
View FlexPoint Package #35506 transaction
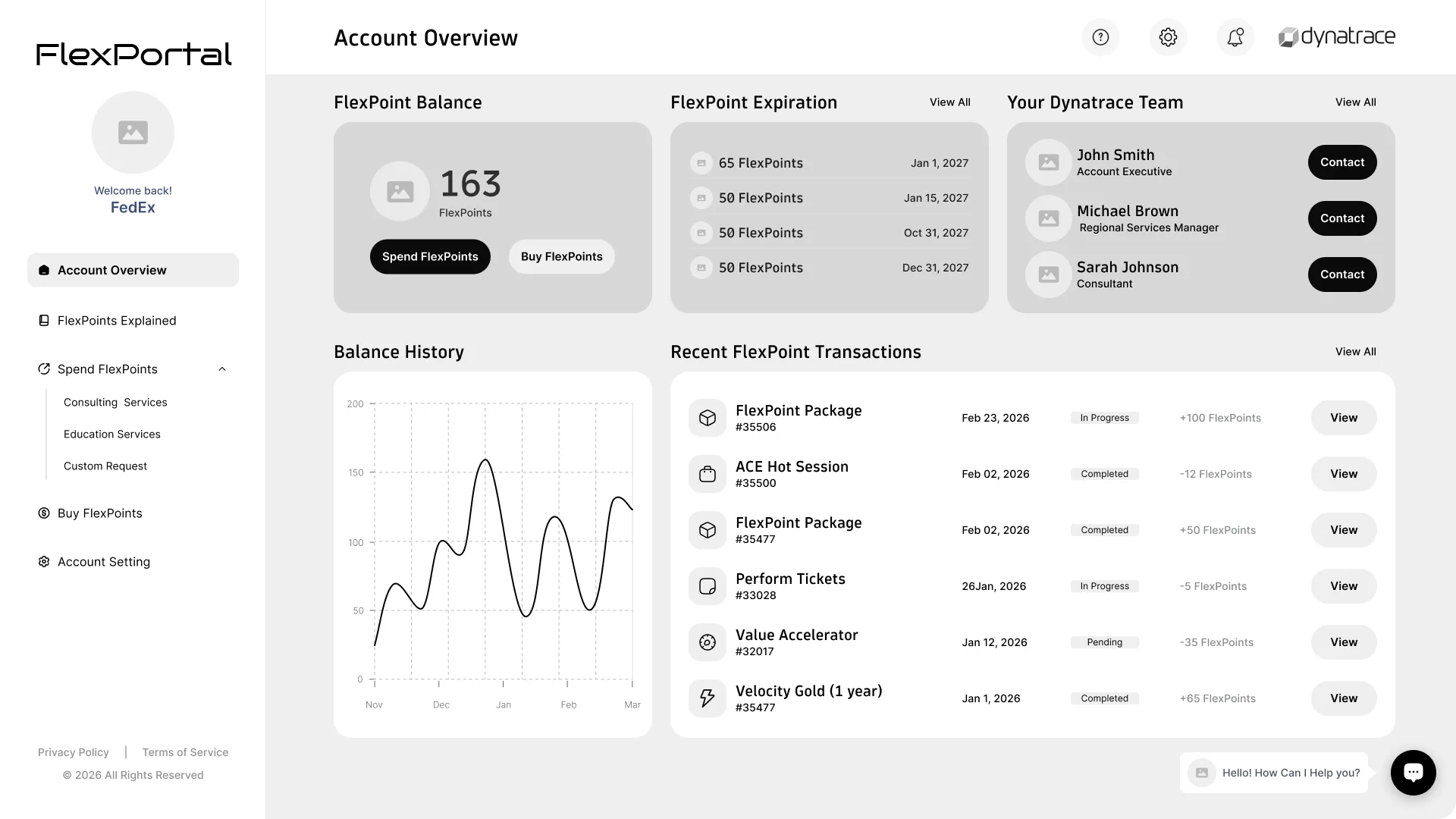coord(1344,418)
